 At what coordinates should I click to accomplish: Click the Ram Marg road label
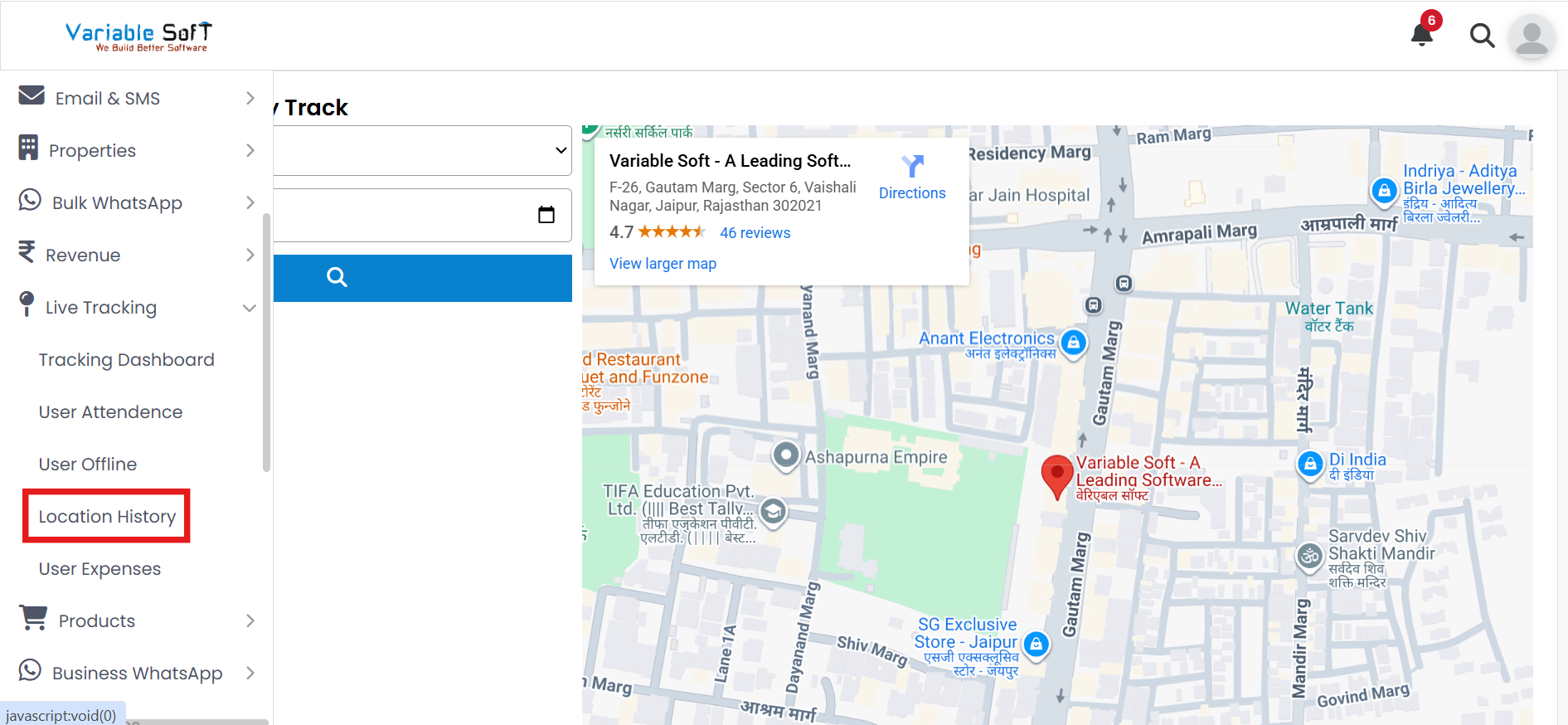(x=1173, y=135)
